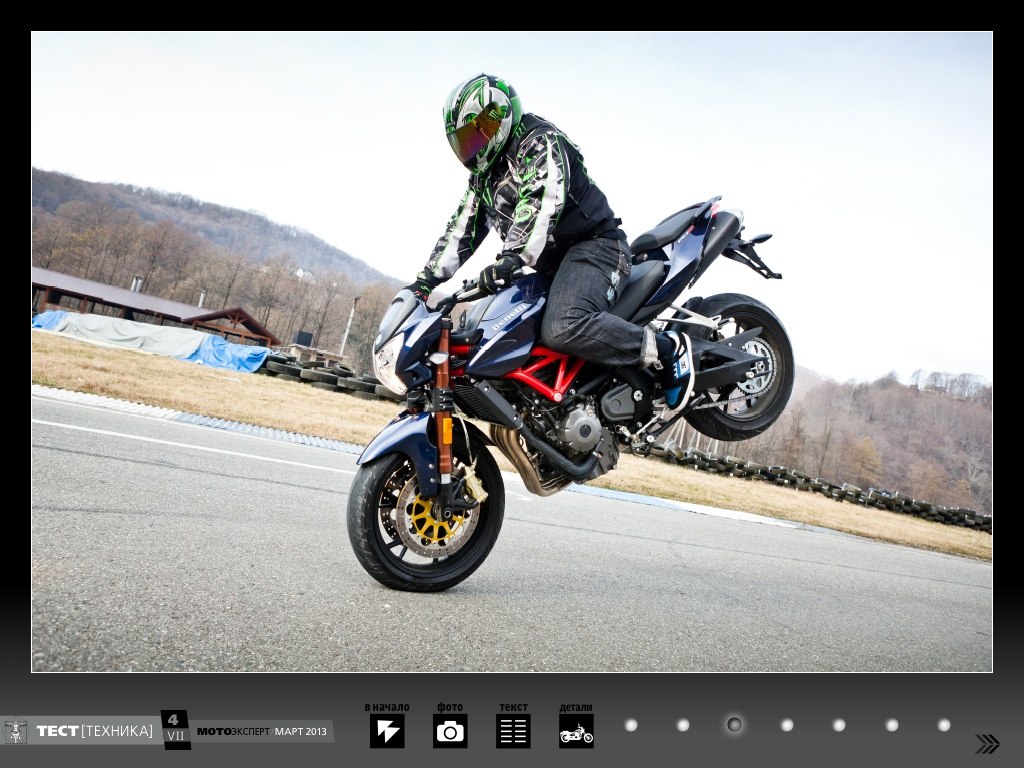Click the main motorcycle stunt photo

click(512, 351)
